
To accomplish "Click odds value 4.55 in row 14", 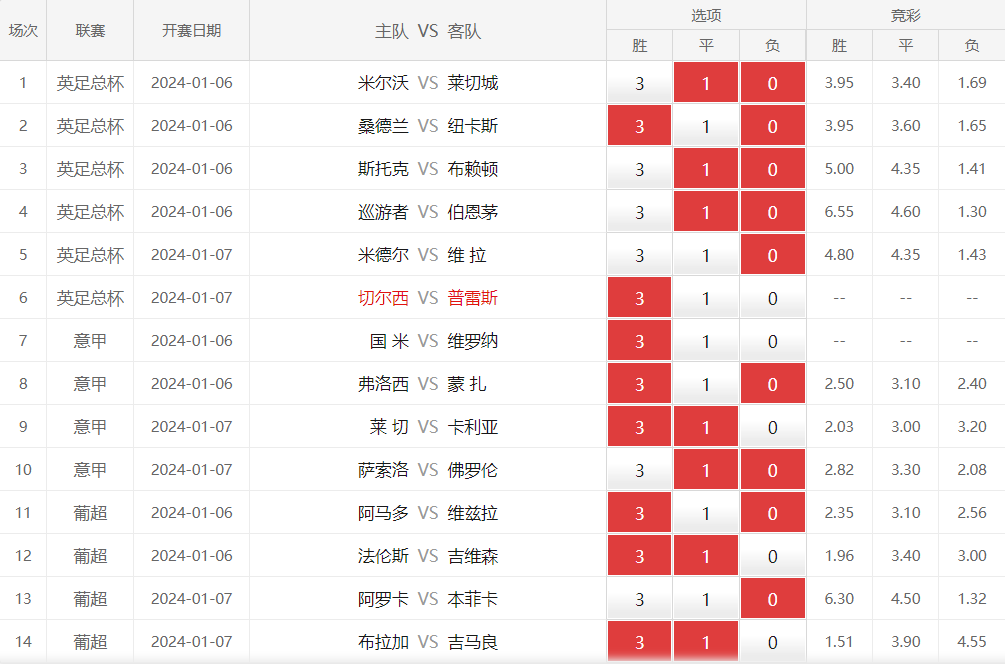I will (x=972, y=641).
